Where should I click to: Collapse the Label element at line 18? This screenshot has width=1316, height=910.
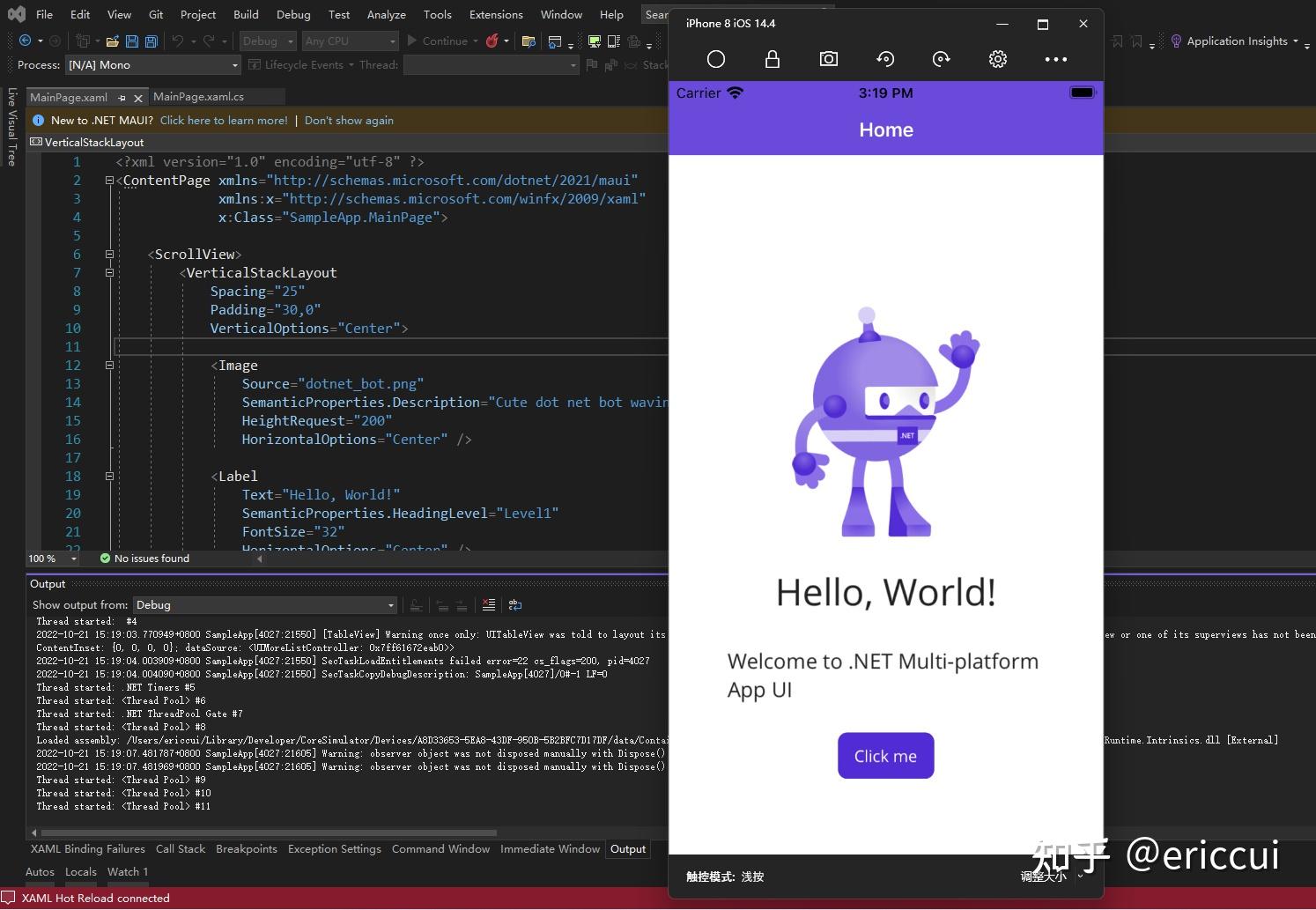coord(109,476)
